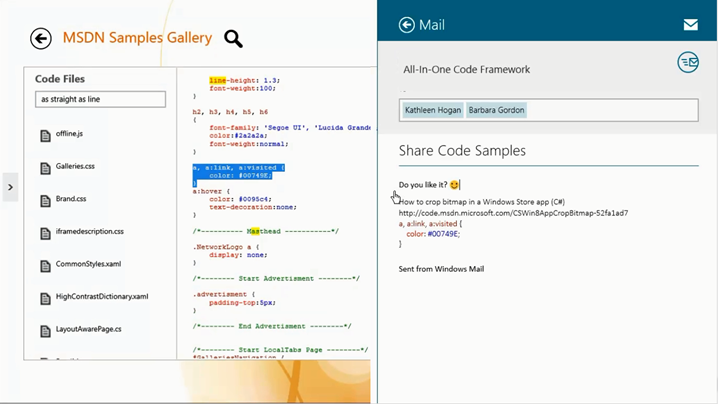Open the Brand.css file
The width and height of the screenshot is (718, 404).
(x=71, y=199)
